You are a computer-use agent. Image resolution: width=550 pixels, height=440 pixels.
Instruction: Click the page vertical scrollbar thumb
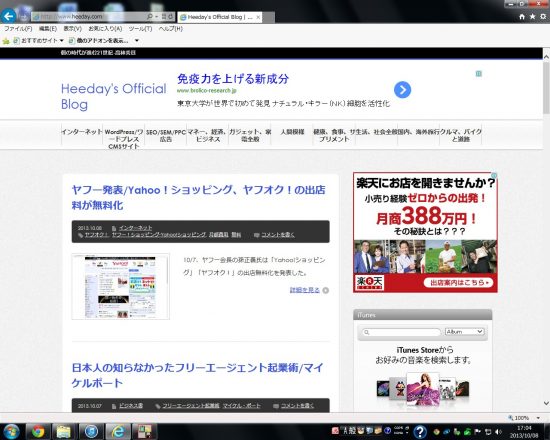pos(546,88)
